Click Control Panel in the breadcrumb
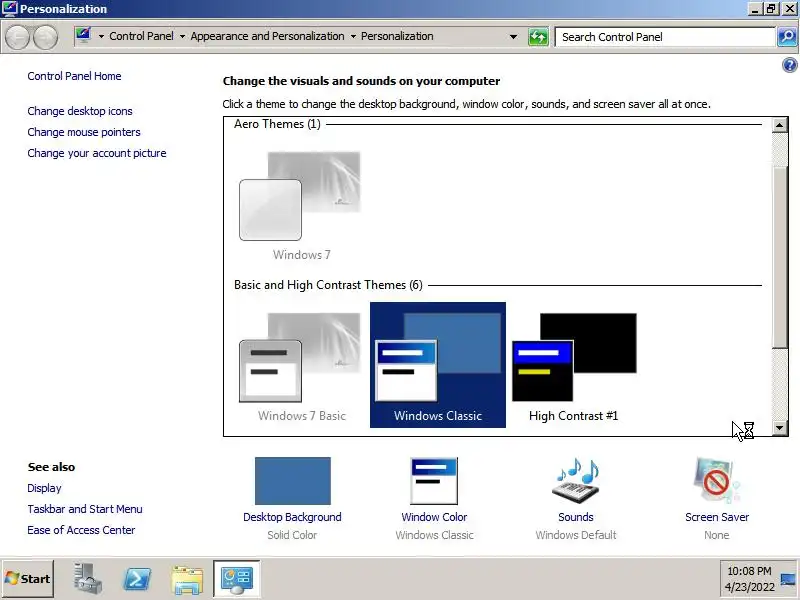The height and width of the screenshot is (600, 800). click(x=141, y=36)
